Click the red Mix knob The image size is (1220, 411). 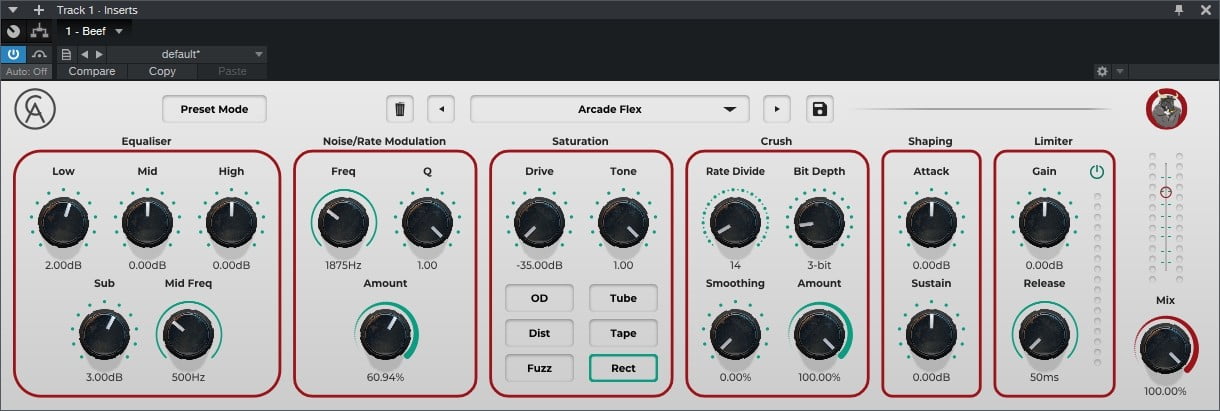click(x=1165, y=346)
